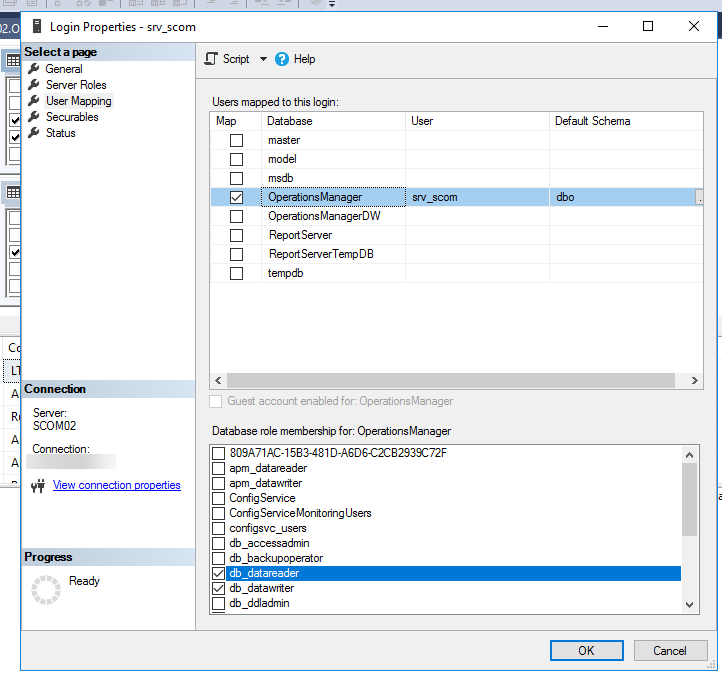
Task: Check the Map box for OperationsManagerDW
Action: click(x=236, y=216)
